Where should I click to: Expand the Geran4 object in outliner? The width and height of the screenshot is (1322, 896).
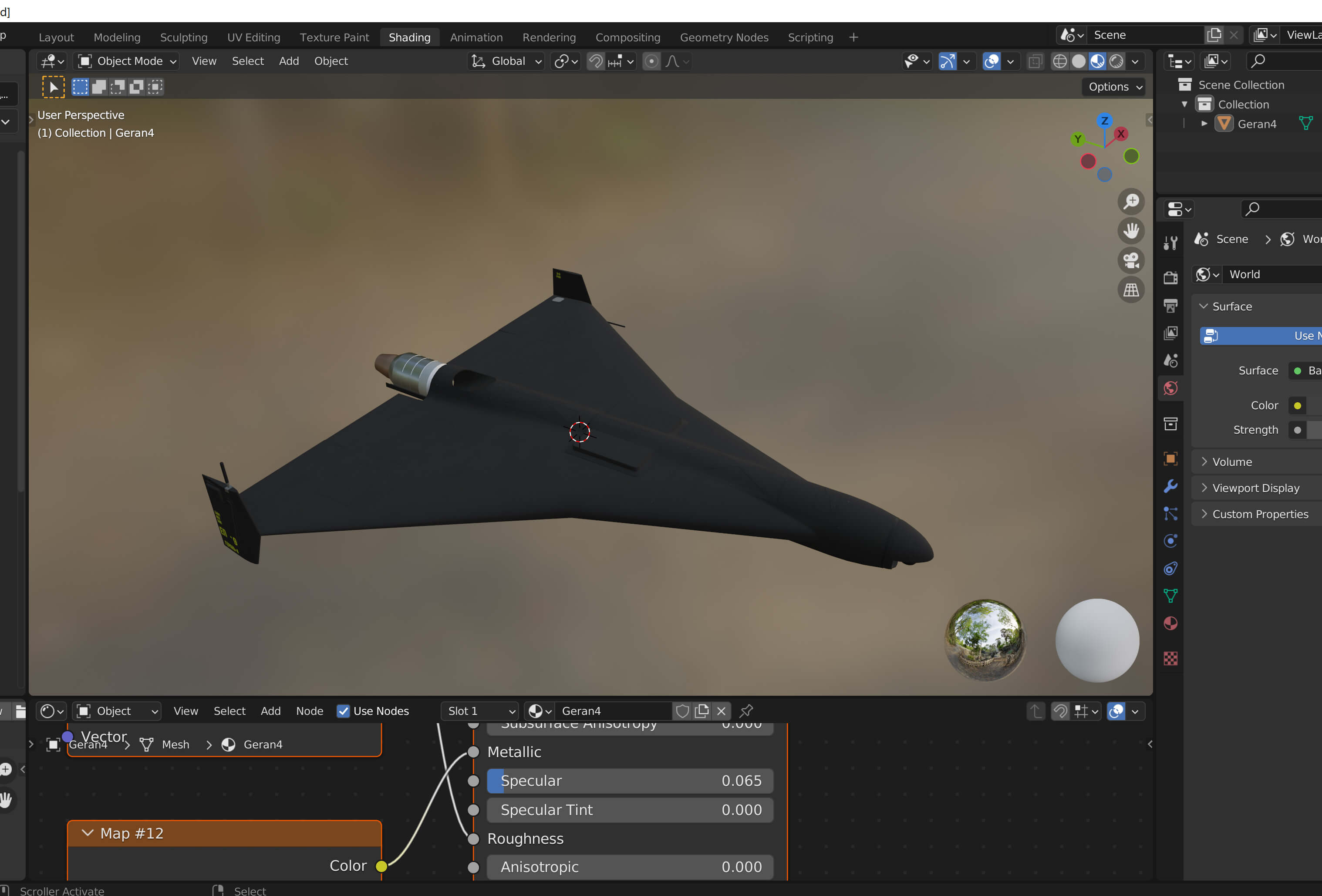click(1204, 124)
